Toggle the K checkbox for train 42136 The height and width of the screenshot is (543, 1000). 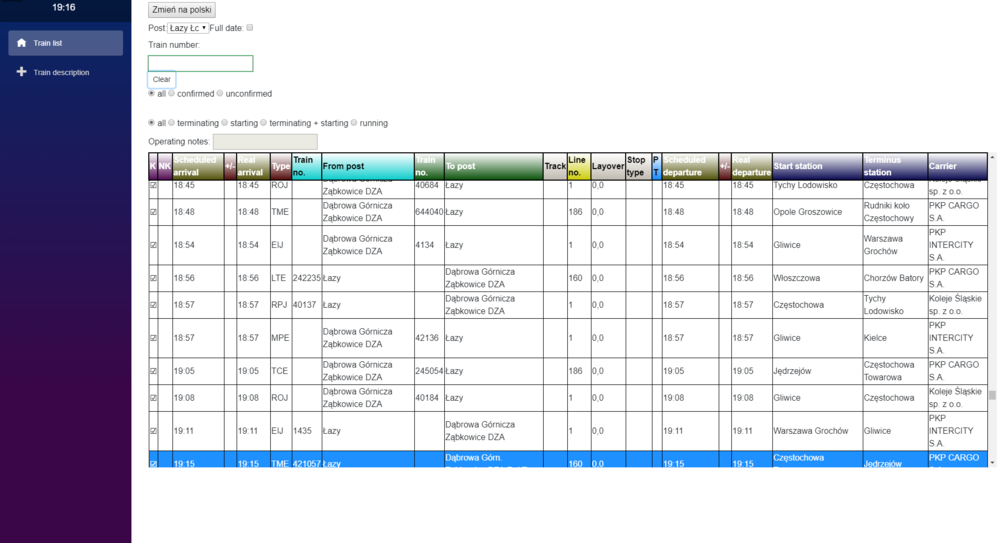coord(153,338)
